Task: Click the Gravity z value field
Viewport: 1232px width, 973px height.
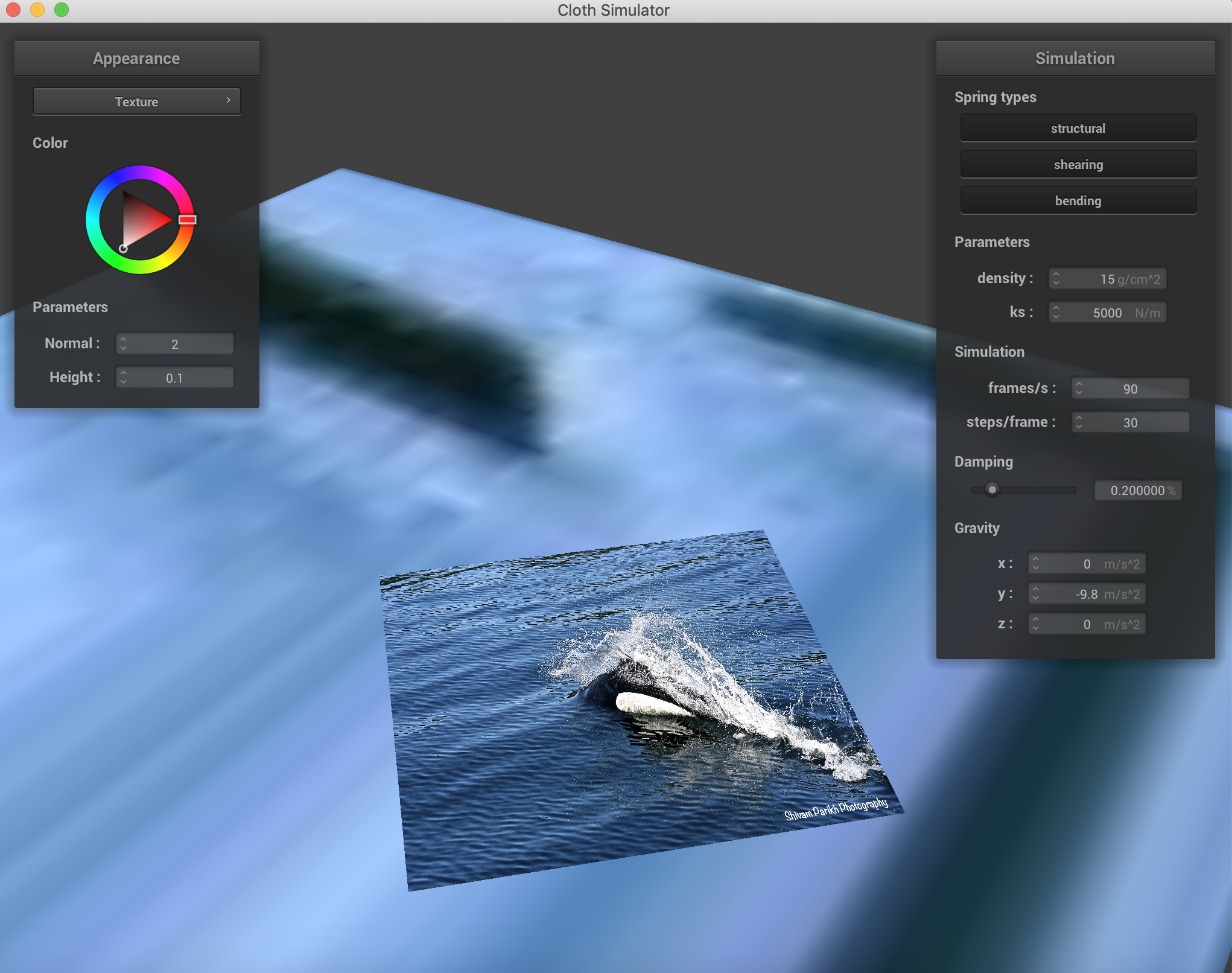Action: [x=1087, y=624]
